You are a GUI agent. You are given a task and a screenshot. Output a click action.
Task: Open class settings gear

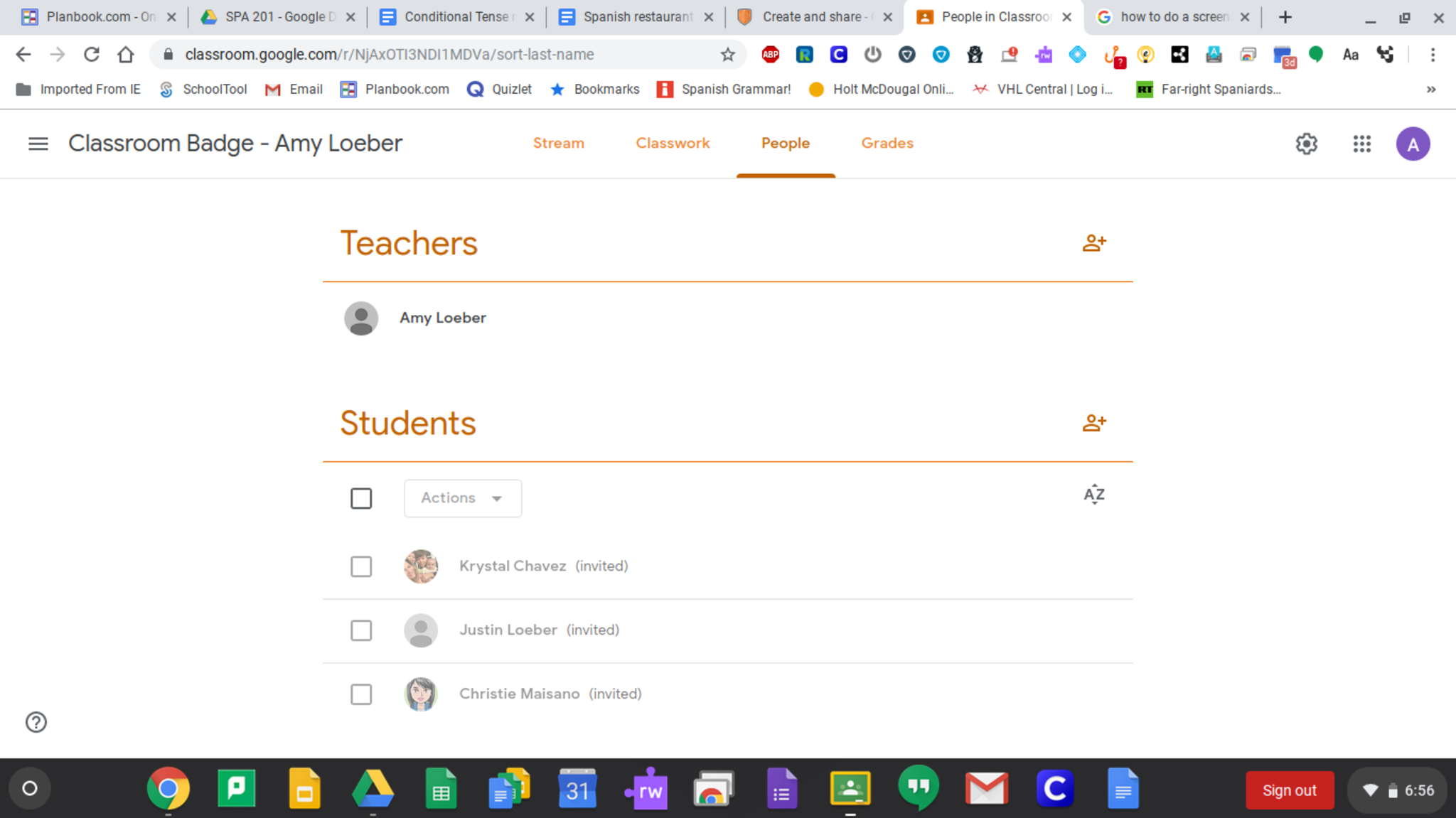pos(1306,144)
